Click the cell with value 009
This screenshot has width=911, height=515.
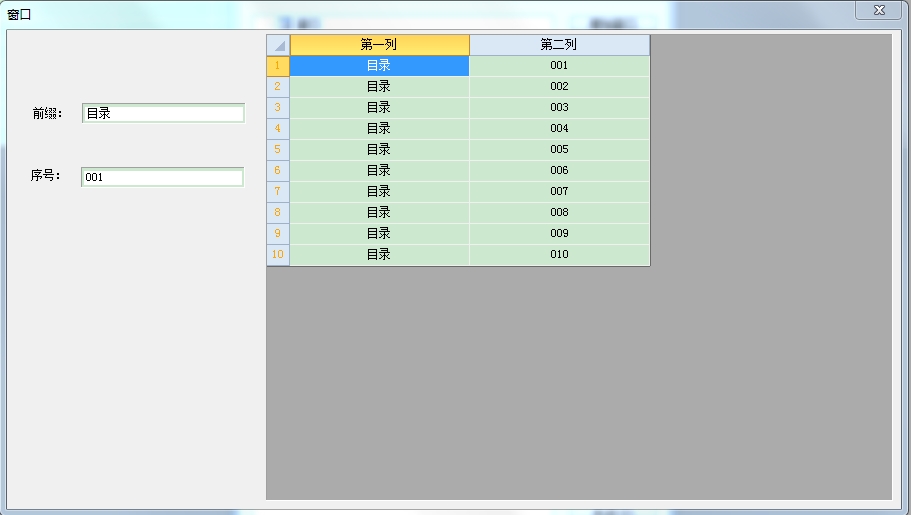[x=559, y=233]
